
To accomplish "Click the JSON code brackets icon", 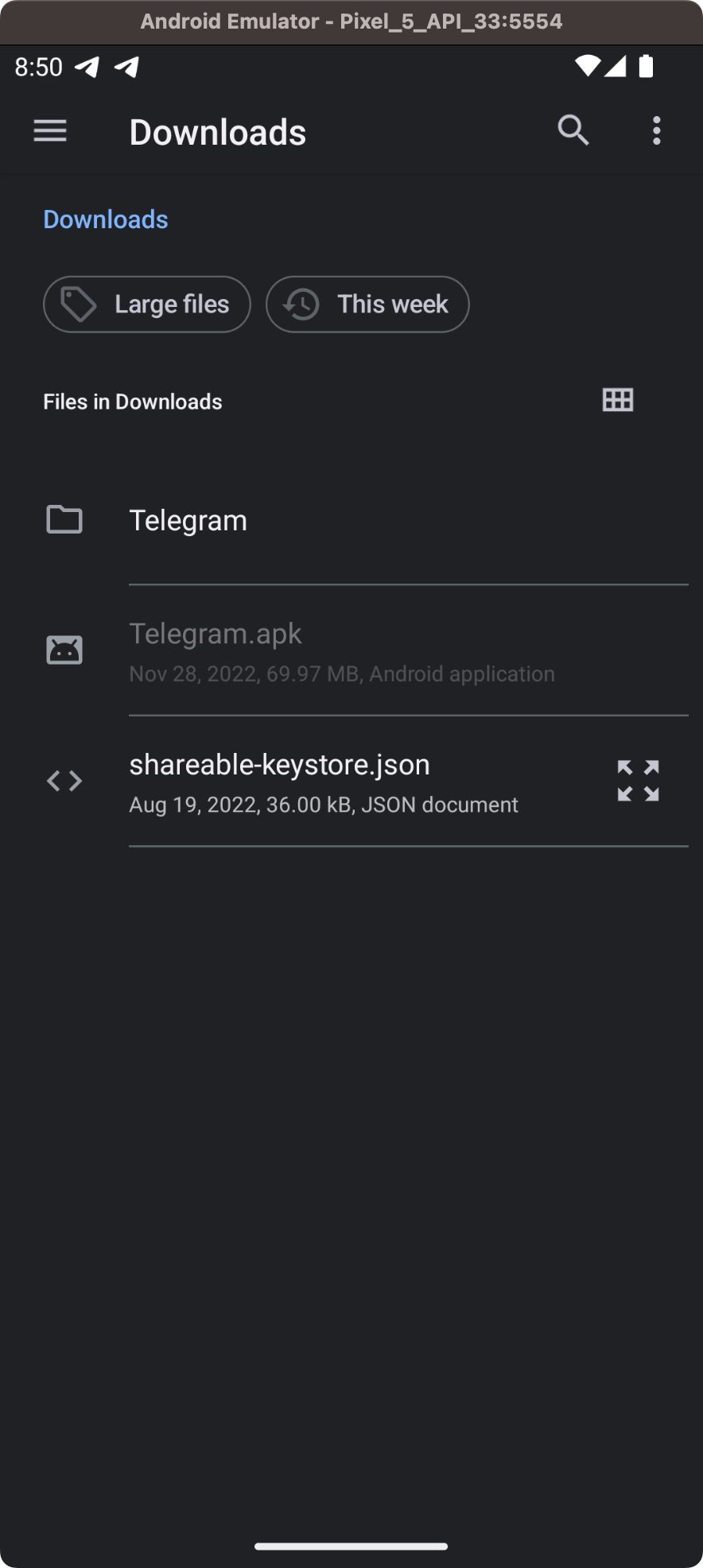I will pos(64,781).
